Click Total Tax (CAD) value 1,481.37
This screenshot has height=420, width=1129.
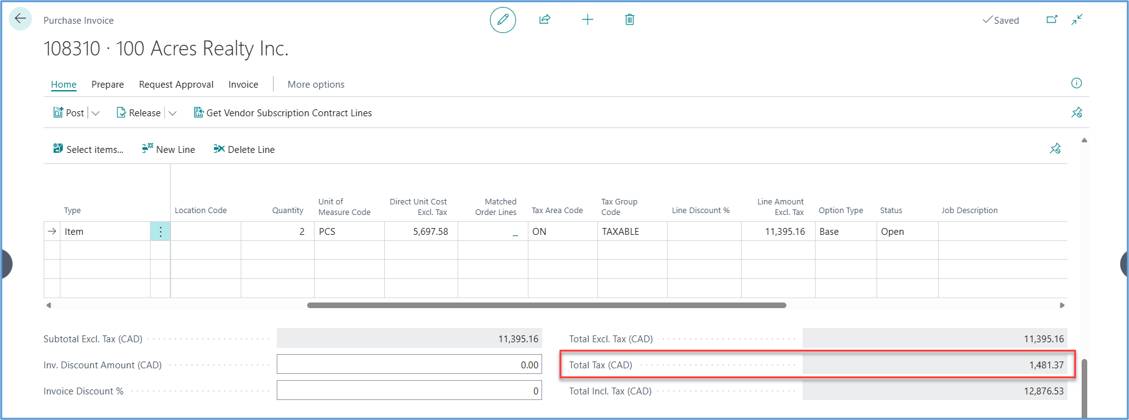pos(935,365)
